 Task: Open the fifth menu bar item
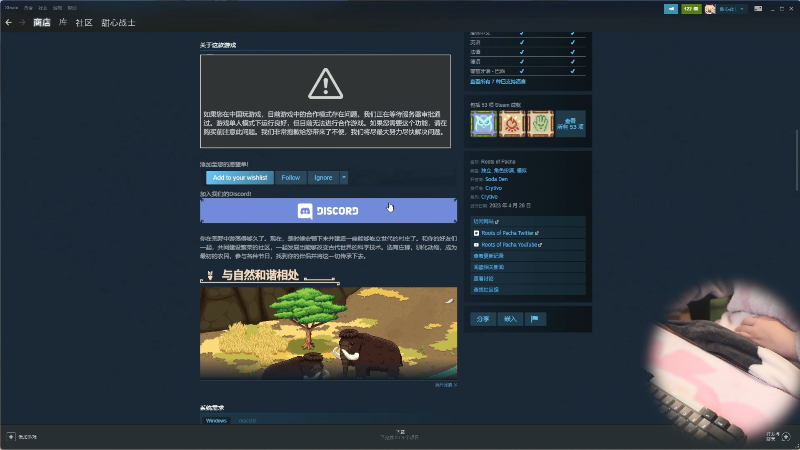click(x=72, y=8)
